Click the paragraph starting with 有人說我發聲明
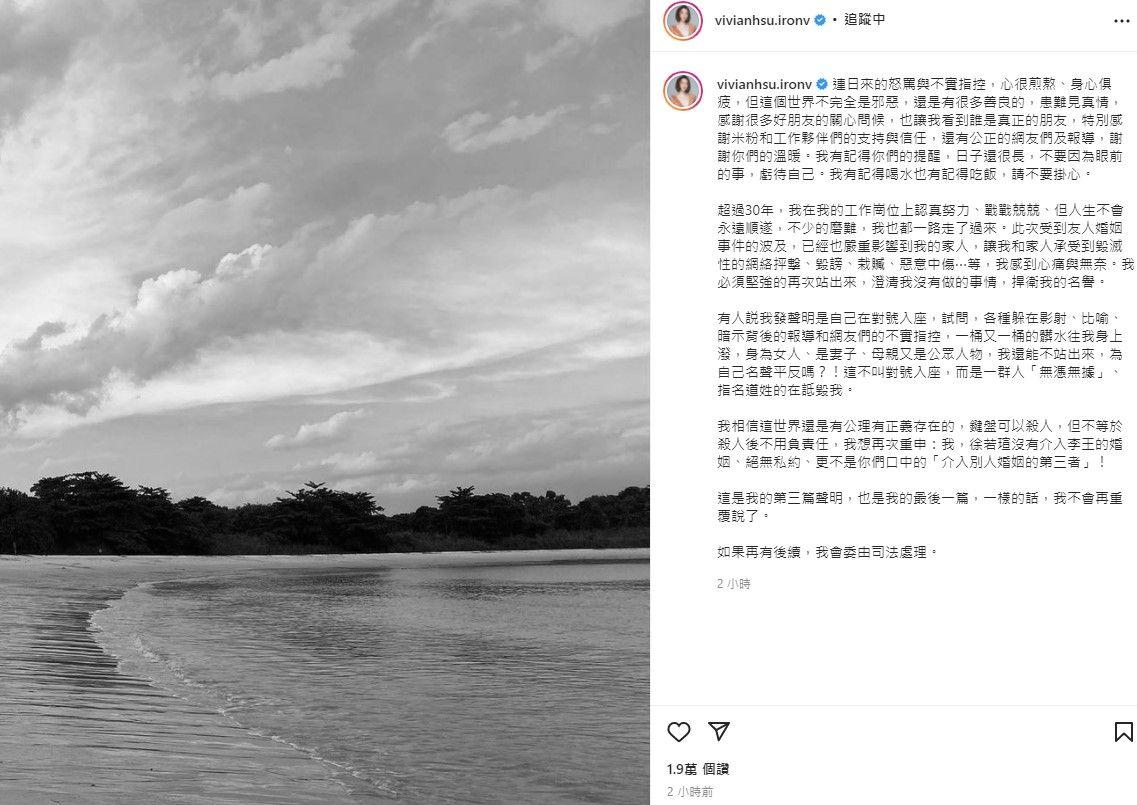 click(920, 354)
